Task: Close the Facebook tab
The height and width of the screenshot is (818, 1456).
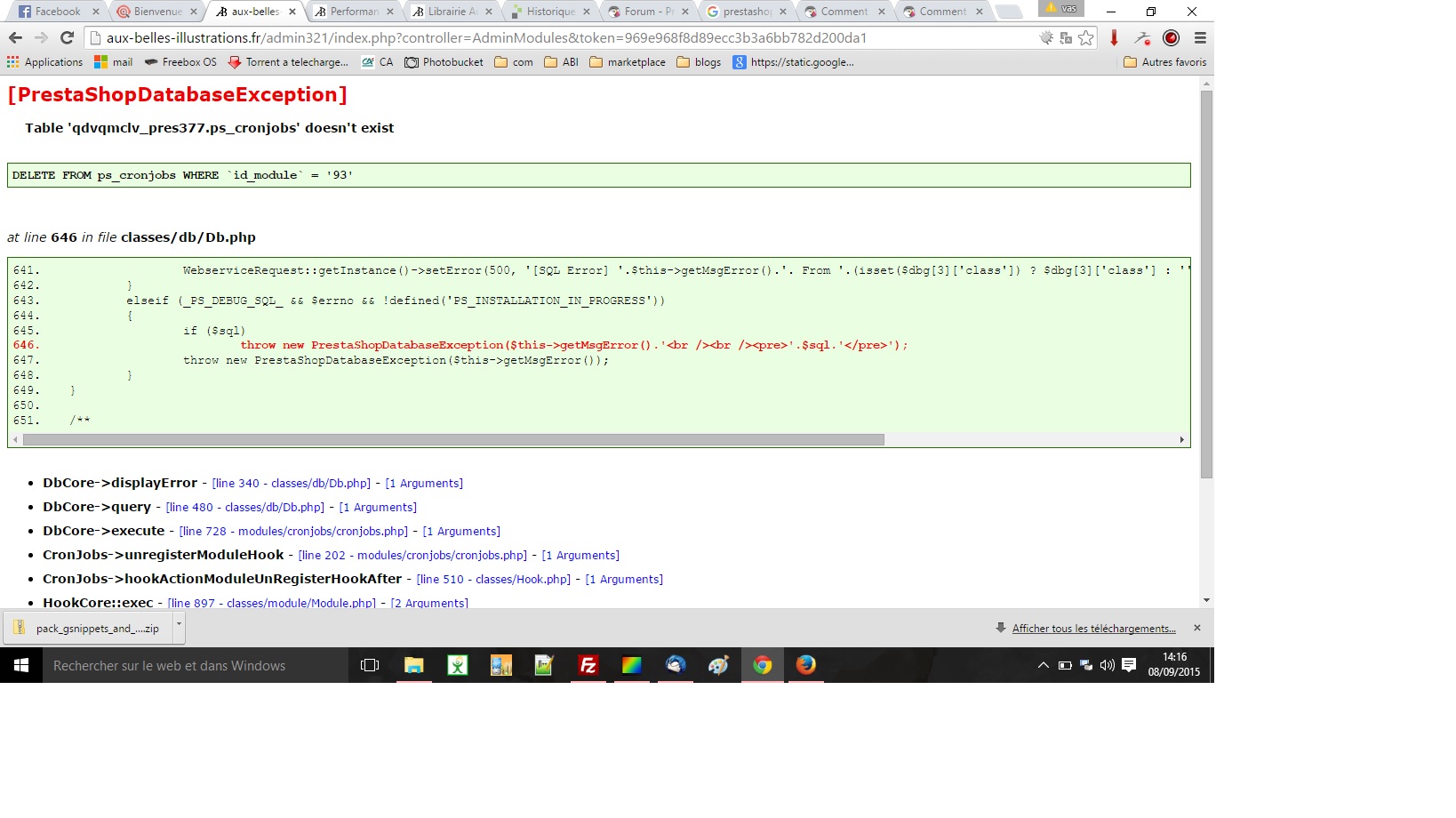Action: pyautogui.click(x=95, y=12)
